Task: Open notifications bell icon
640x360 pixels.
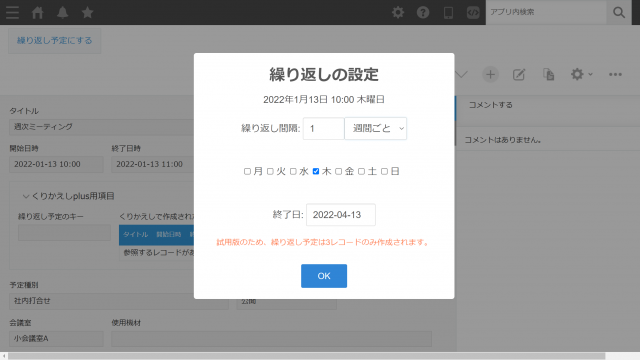Action: click(x=62, y=12)
